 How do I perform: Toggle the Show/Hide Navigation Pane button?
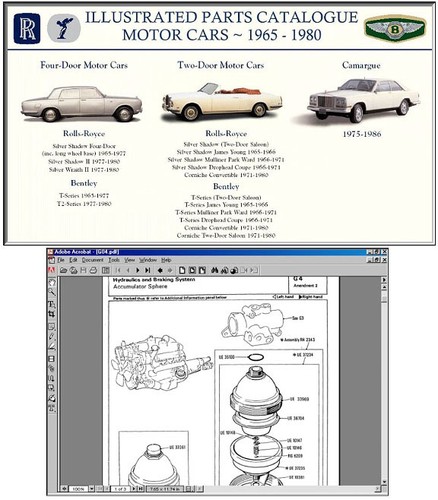(x=106, y=270)
